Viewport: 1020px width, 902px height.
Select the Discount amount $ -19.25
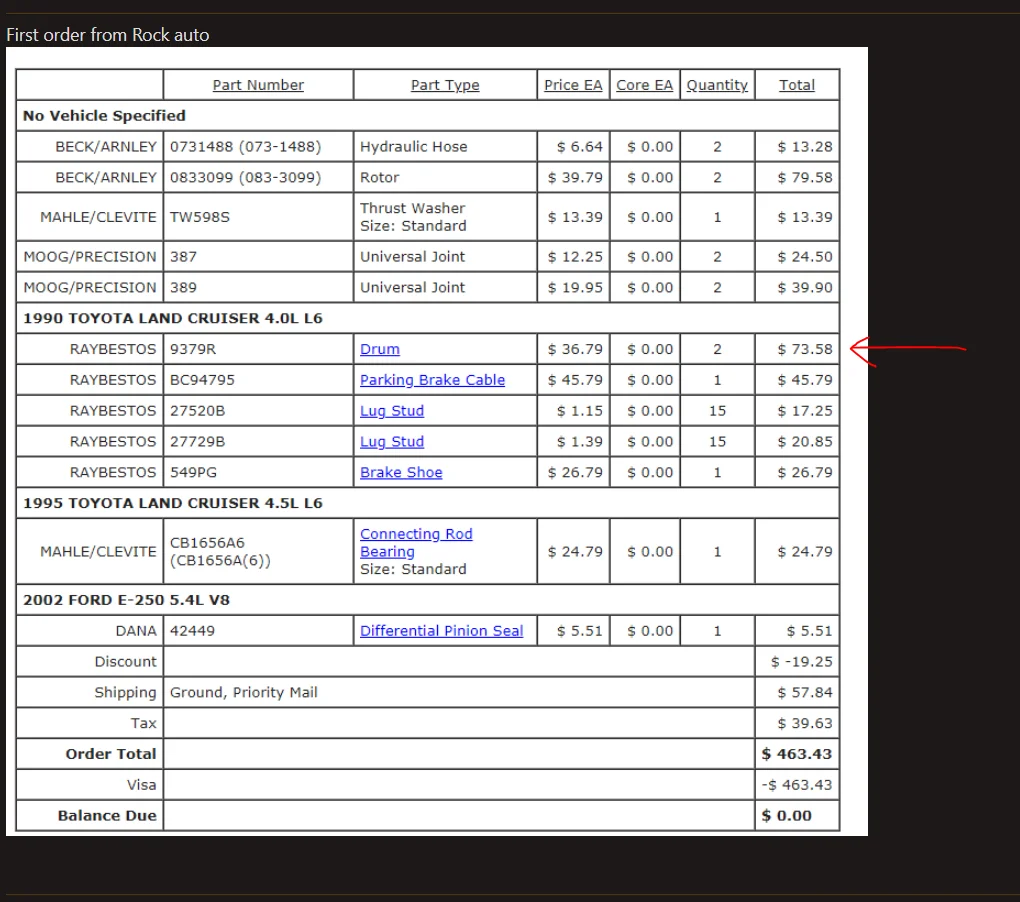click(801, 662)
